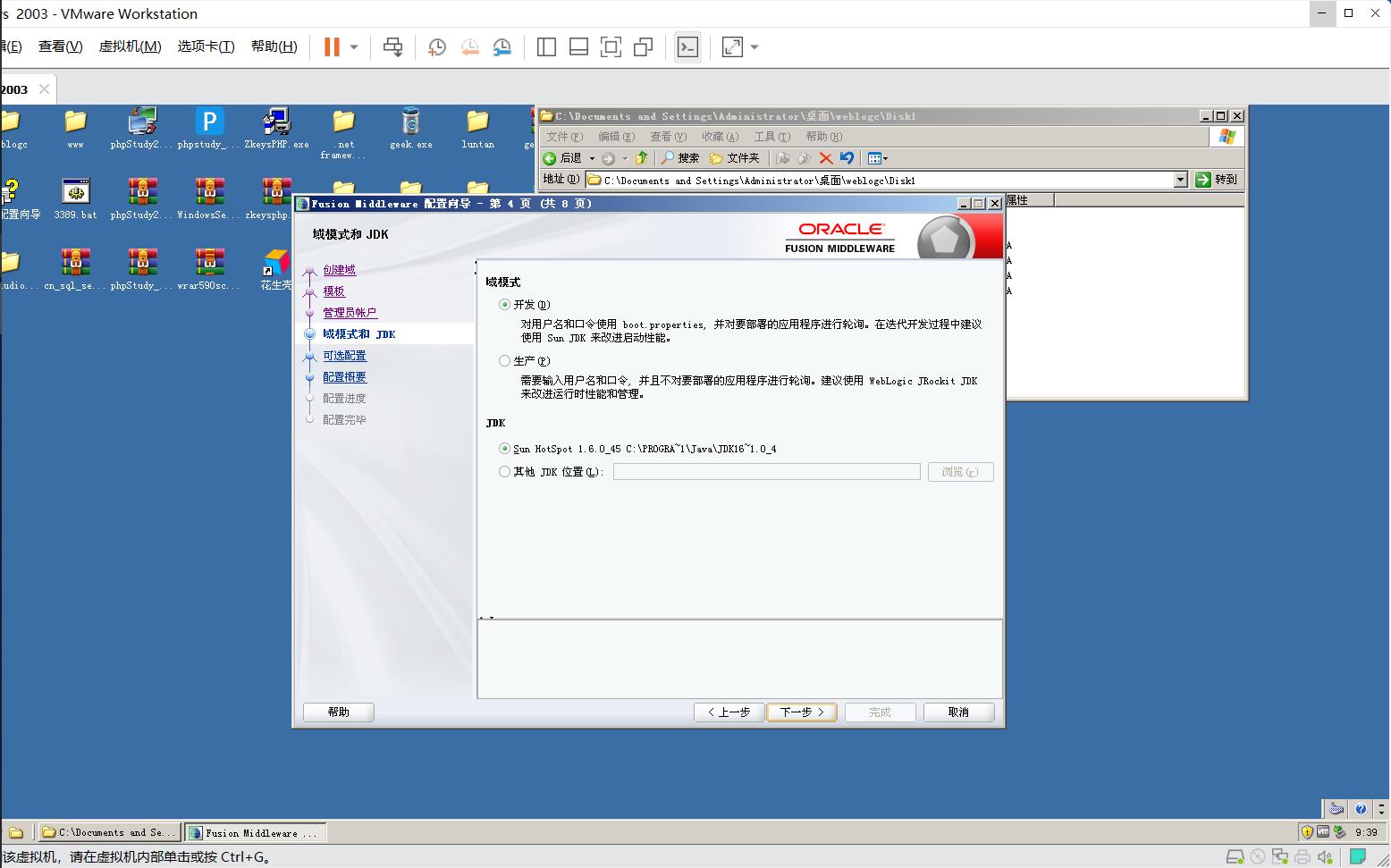Image resolution: width=1391 pixels, height=868 pixels.
Task: Select the .net framew... folder desktop icon
Action: 343,133
